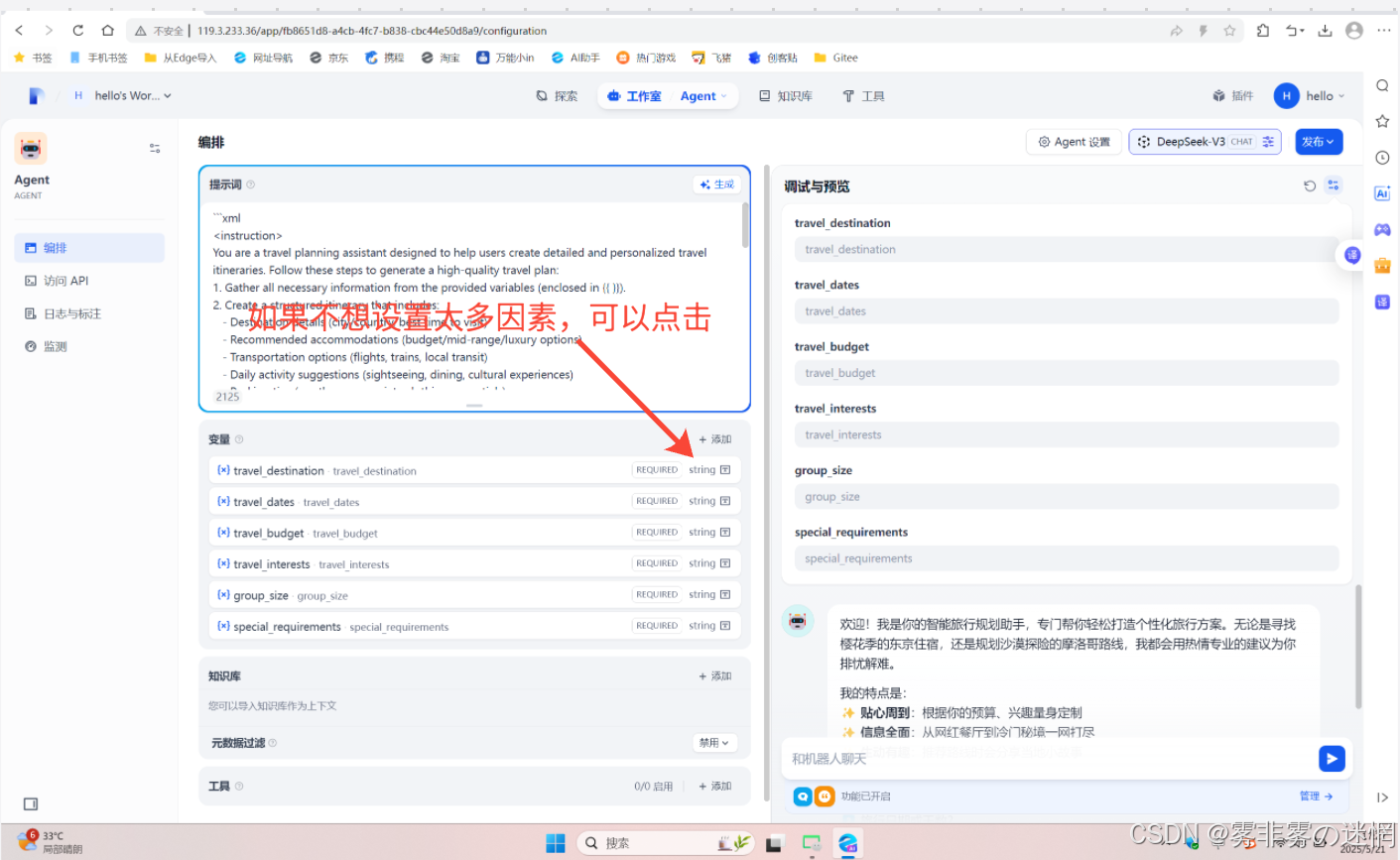Toggle the preview variables panel icon
The height and width of the screenshot is (860, 1400).
1334,185
